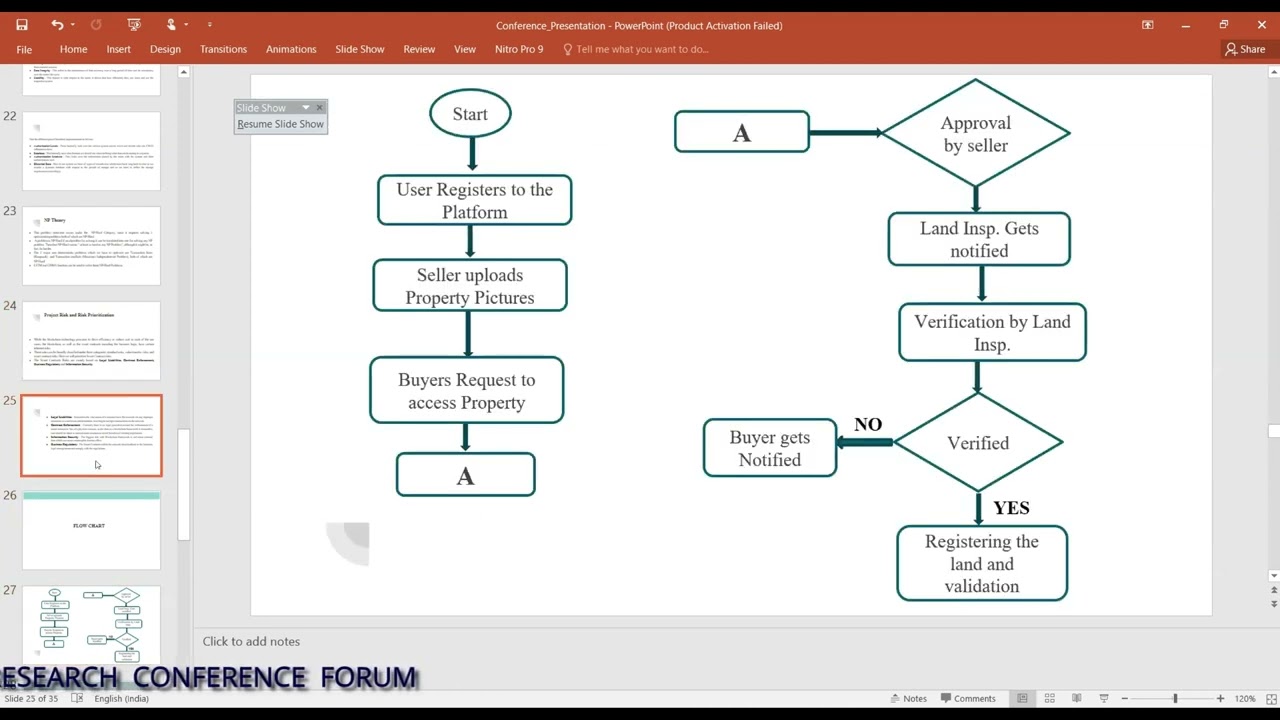This screenshot has width=1280, height=720.
Task: Click the slide panel scroll up arrow
Action: [x=183, y=72]
